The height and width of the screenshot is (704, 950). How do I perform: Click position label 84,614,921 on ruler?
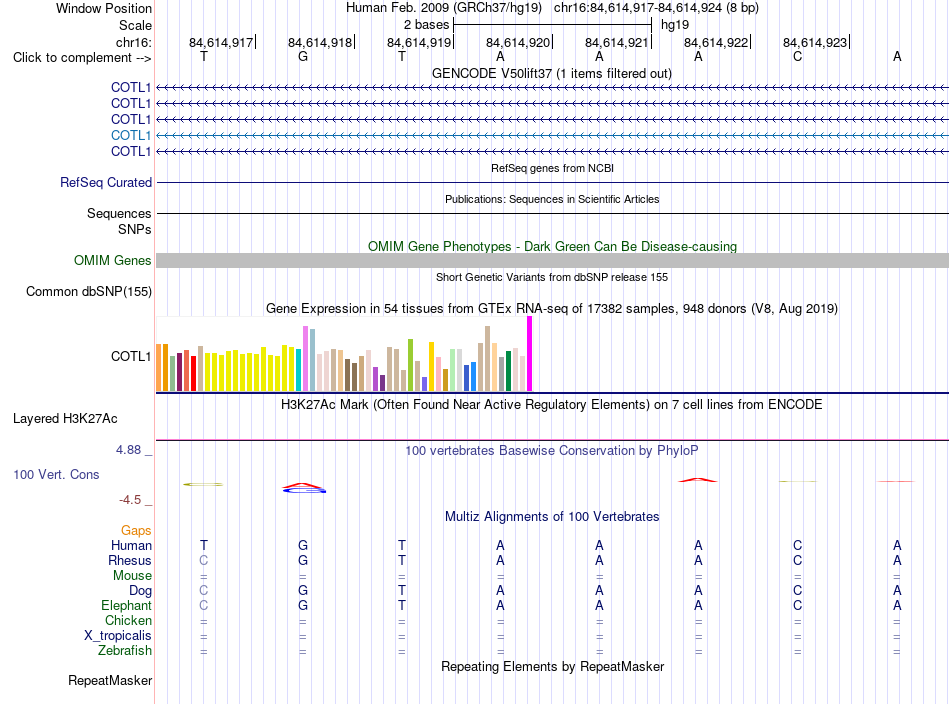click(617, 42)
